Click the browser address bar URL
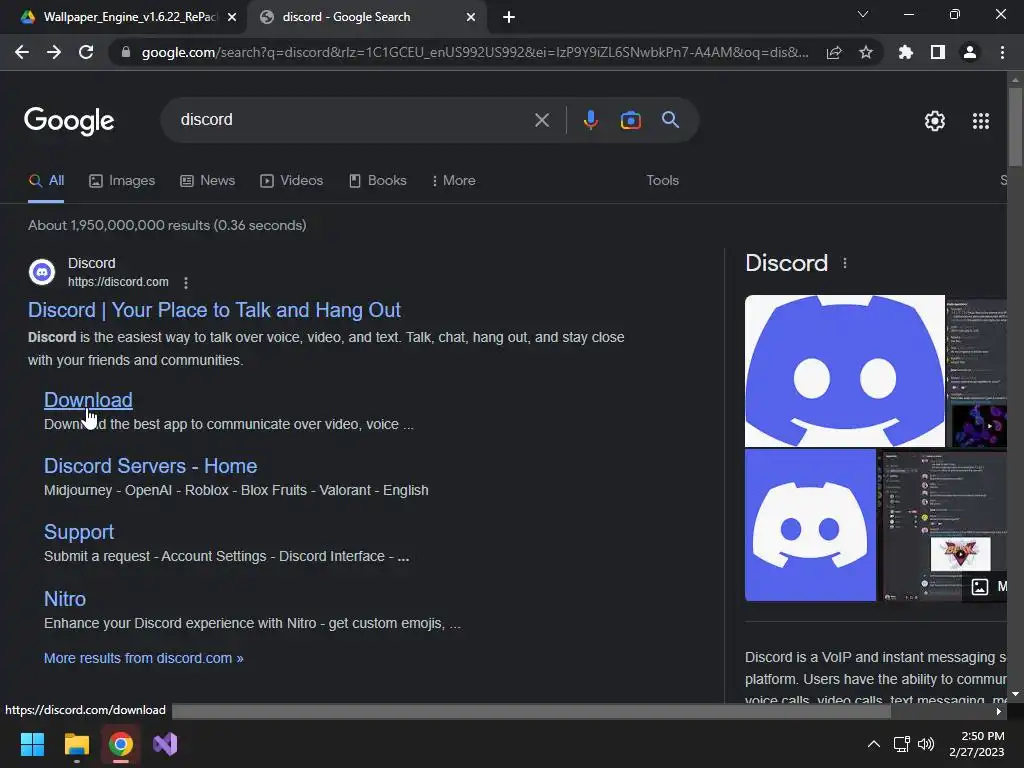1024x768 pixels. tap(475, 52)
